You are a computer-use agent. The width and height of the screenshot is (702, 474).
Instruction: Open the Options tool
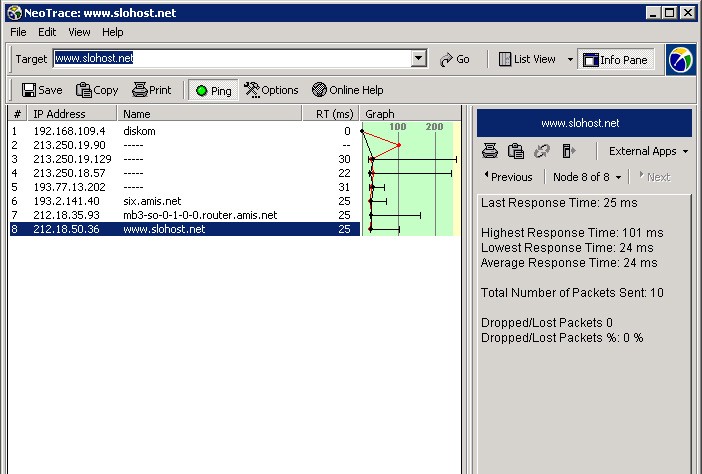271,90
